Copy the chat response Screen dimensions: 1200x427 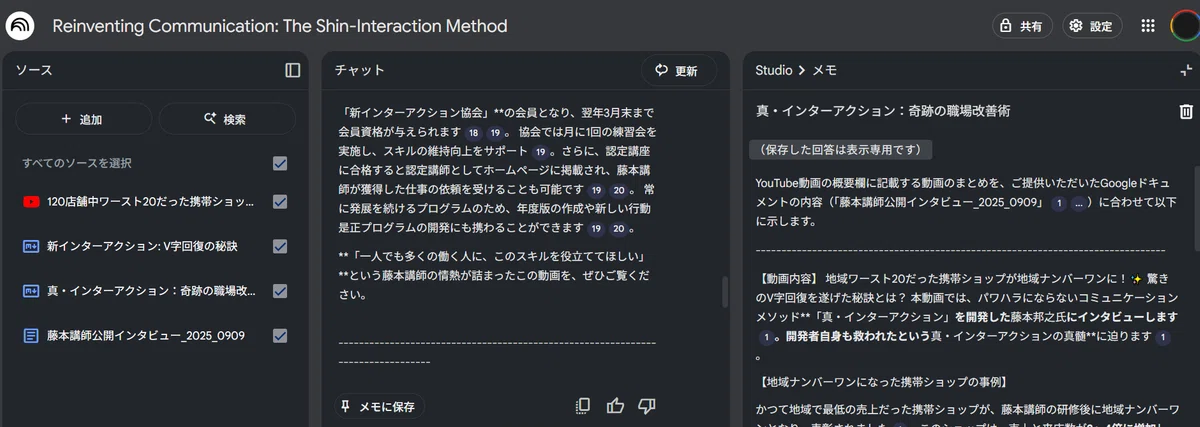click(583, 406)
